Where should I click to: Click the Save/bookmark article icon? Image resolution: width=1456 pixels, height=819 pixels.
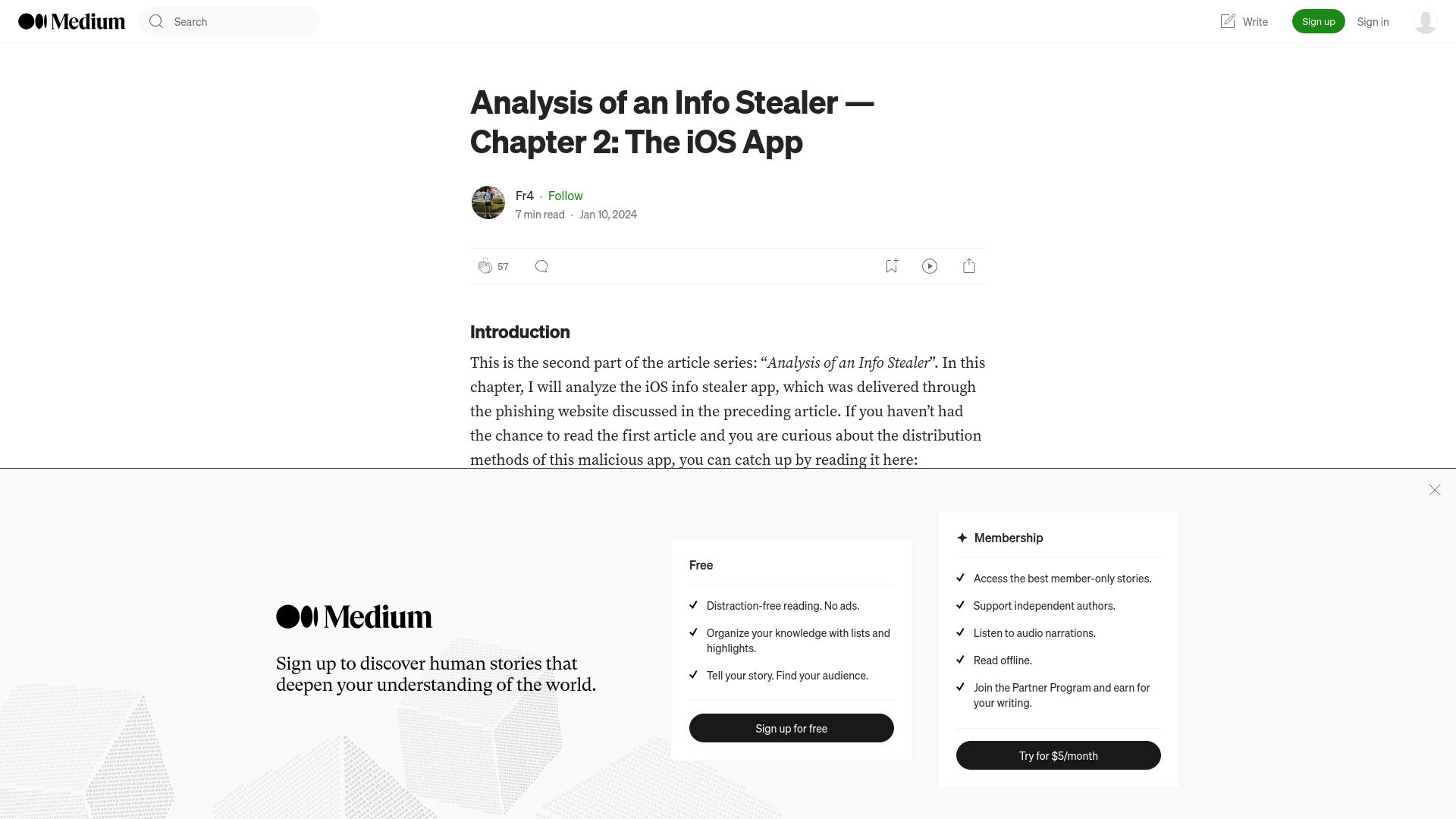pyautogui.click(x=891, y=265)
